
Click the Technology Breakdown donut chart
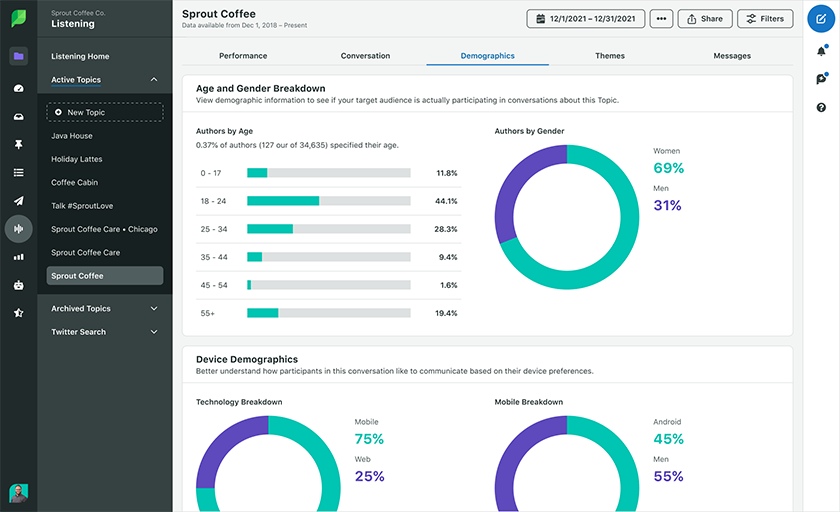pyautogui.click(x=268, y=464)
